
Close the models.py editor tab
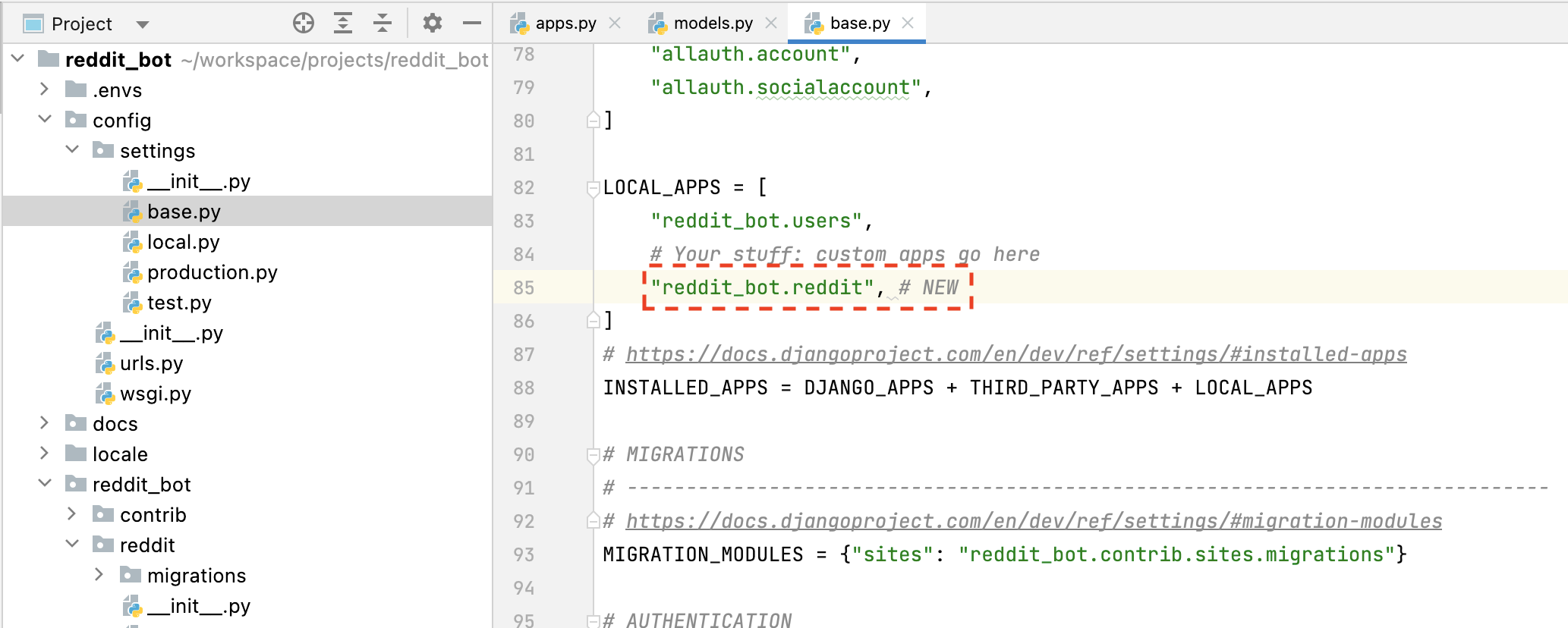pyautogui.click(x=771, y=24)
